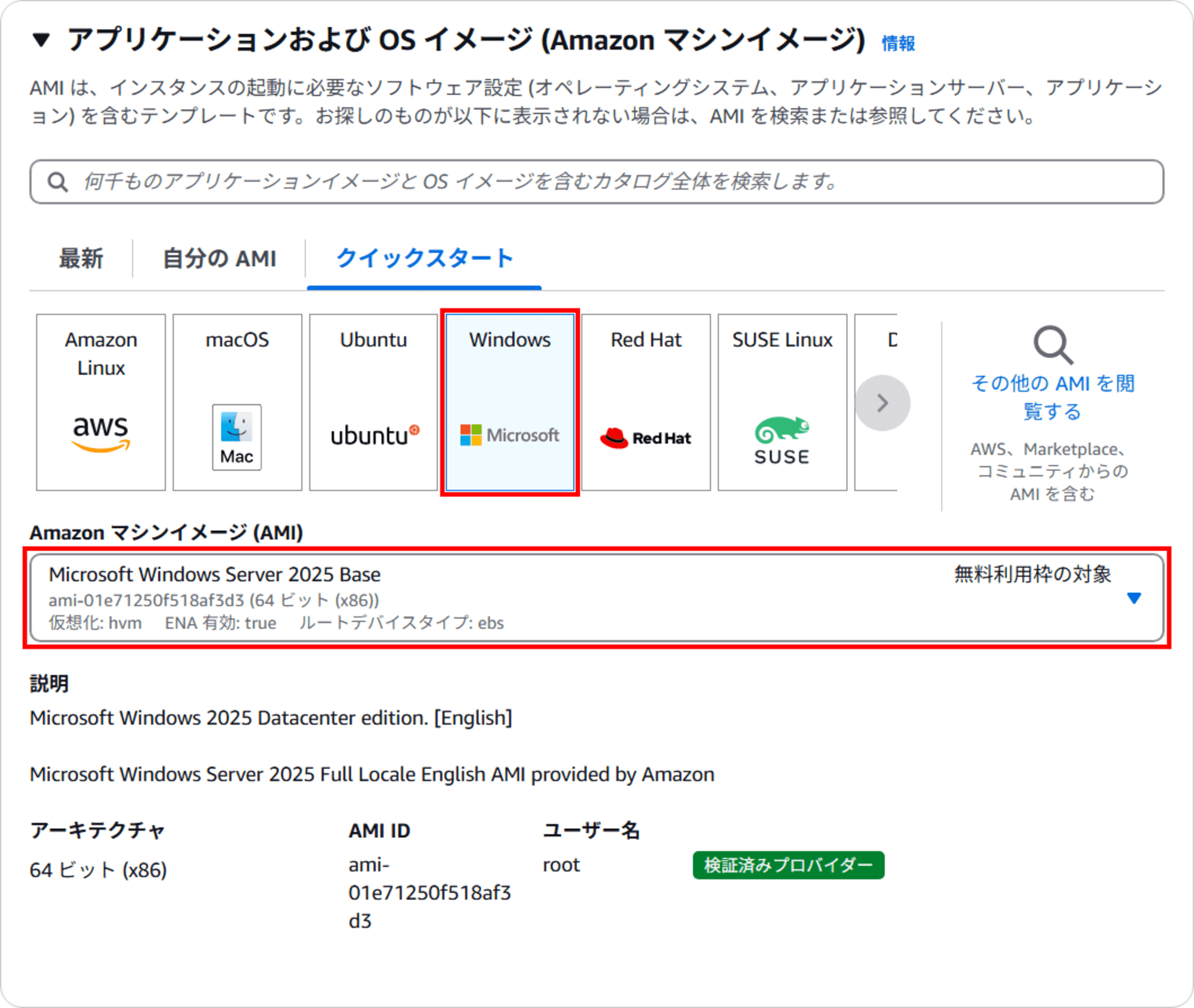Select the SUSE Linux AMI card
The height and width of the screenshot is (1008, 1194).
[x=782, y=402]
